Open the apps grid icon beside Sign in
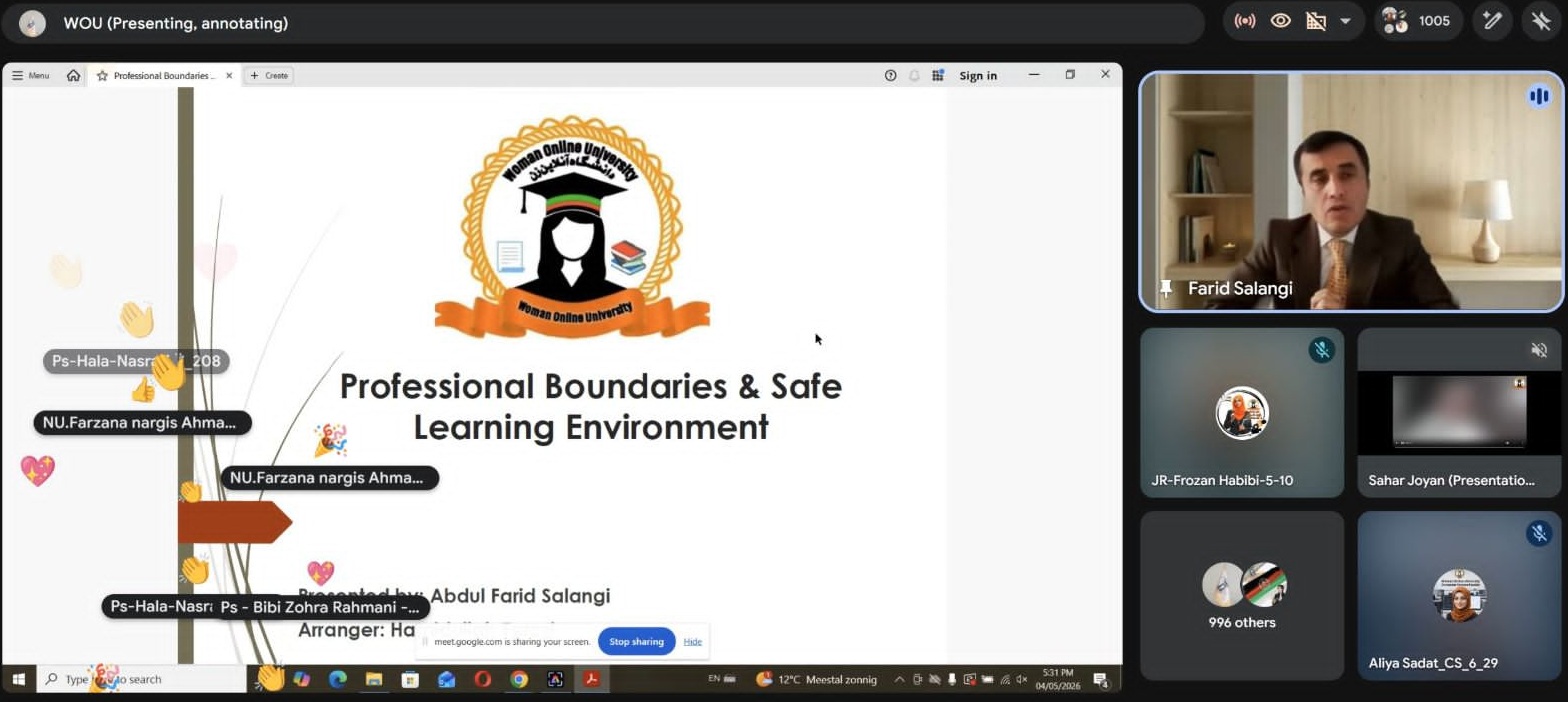The width and height of the screenshot is (1568, 702). 938,75
